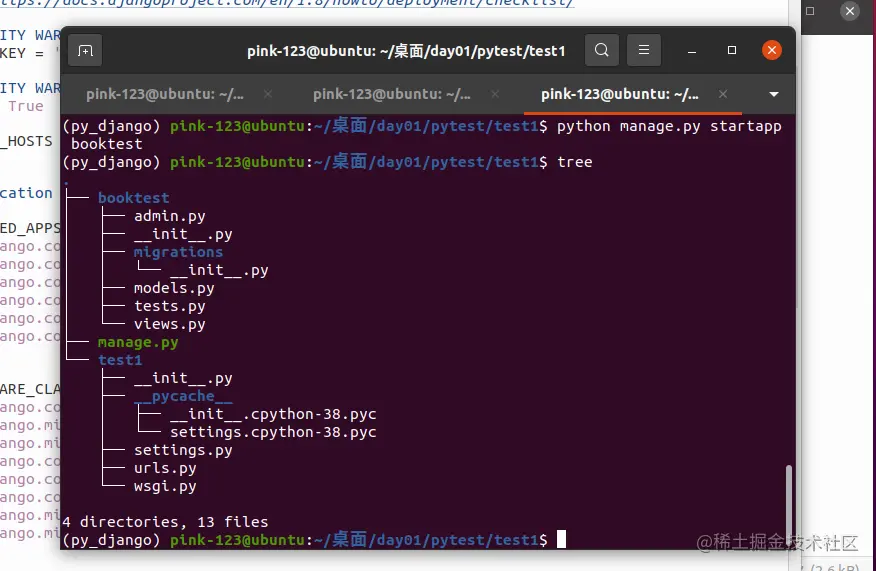Click 'admin.py' in the tree listing
876x571 pixels.
pyautogui.click(x=170, y=216)
